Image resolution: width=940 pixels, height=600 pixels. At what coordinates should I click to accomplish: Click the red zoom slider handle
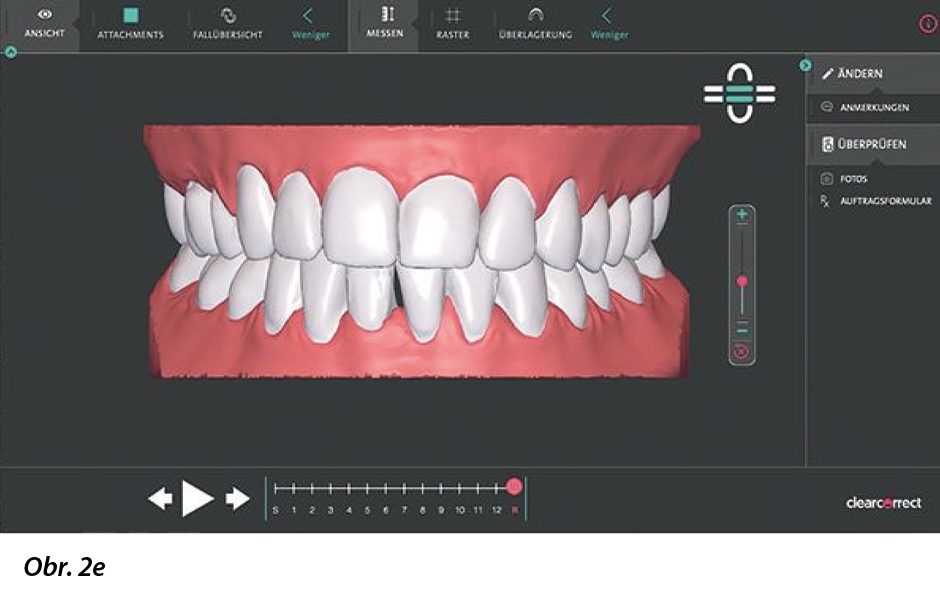pyautogui.click(x=742, y=282)
